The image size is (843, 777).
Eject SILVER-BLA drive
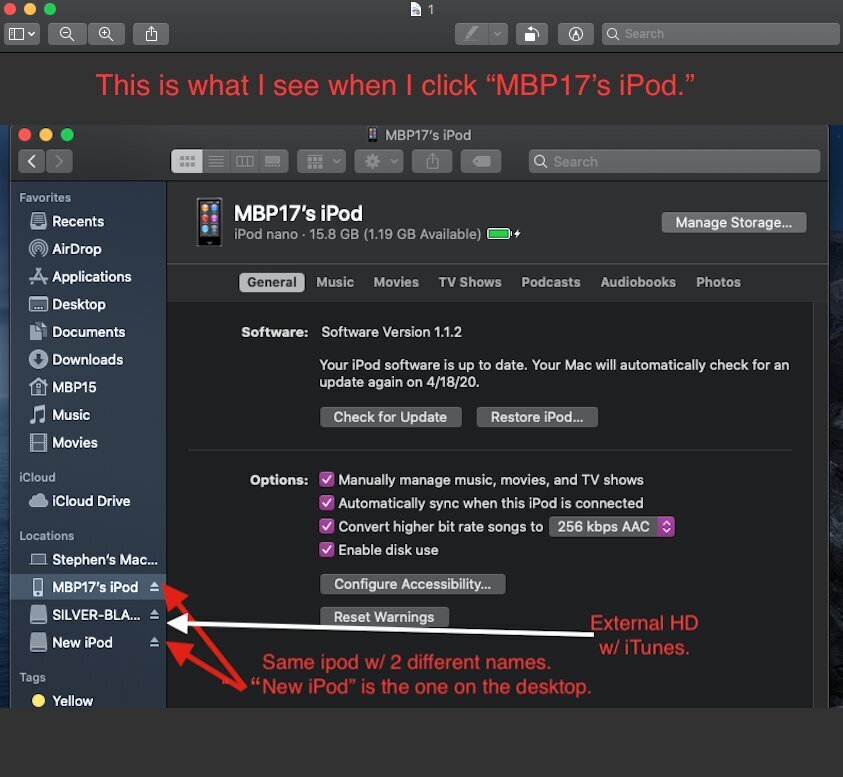(x=154, y=614)
